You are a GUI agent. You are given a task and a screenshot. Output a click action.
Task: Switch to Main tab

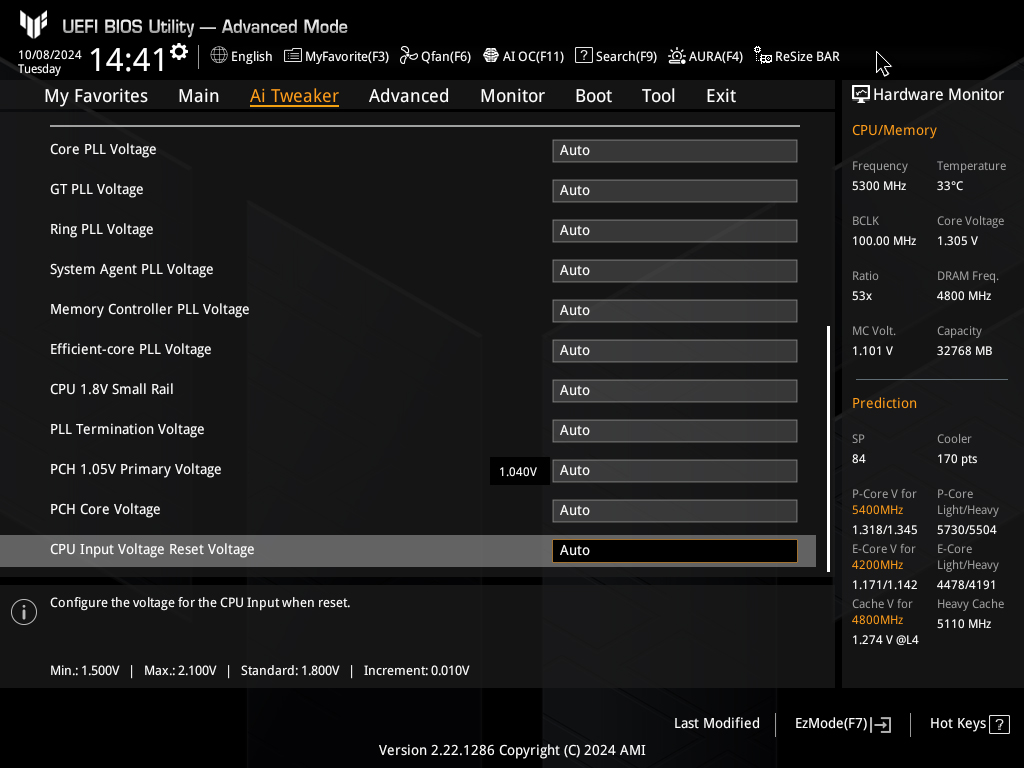click(199, 96)
